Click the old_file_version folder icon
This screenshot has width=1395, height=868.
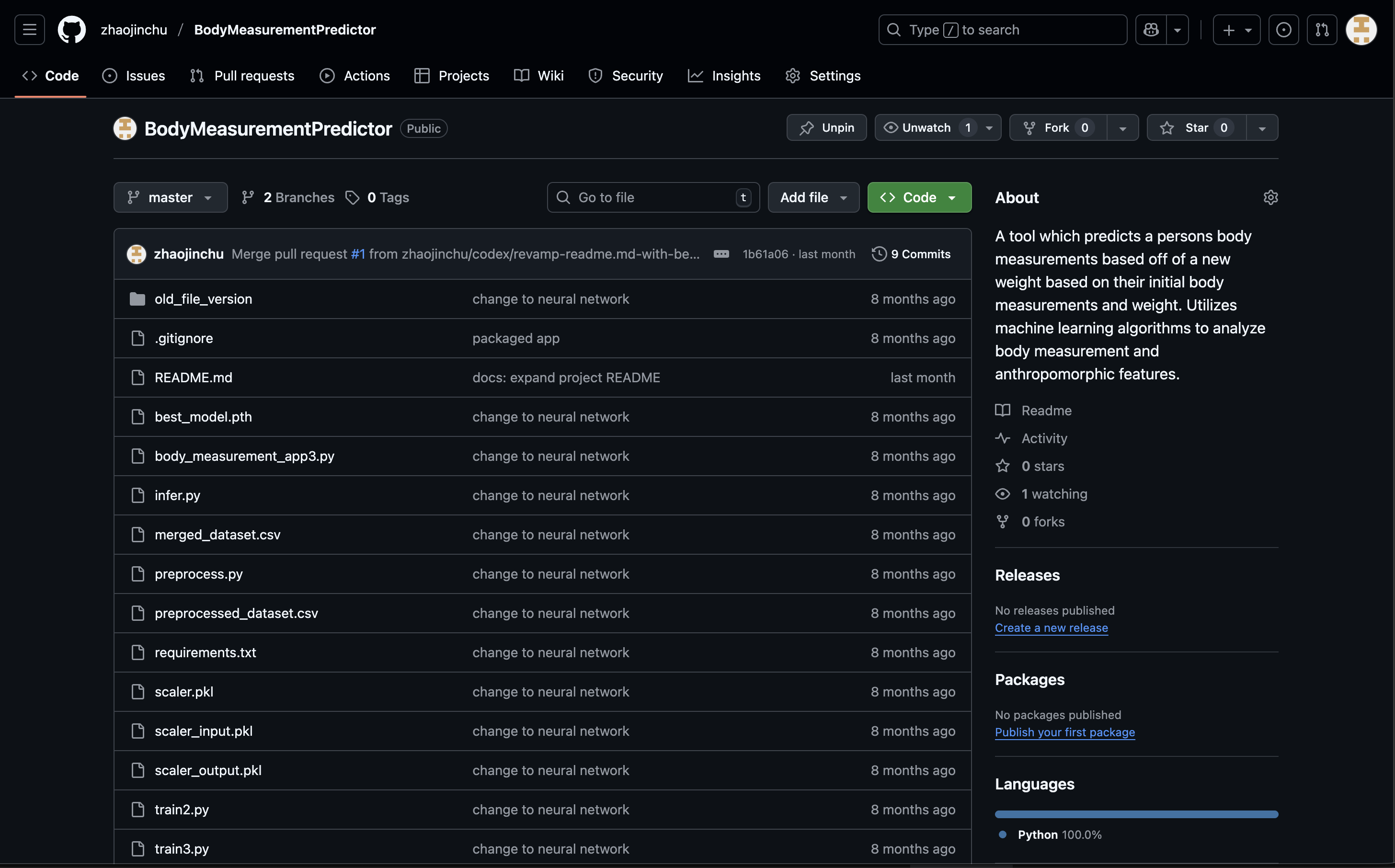(137, 299)
